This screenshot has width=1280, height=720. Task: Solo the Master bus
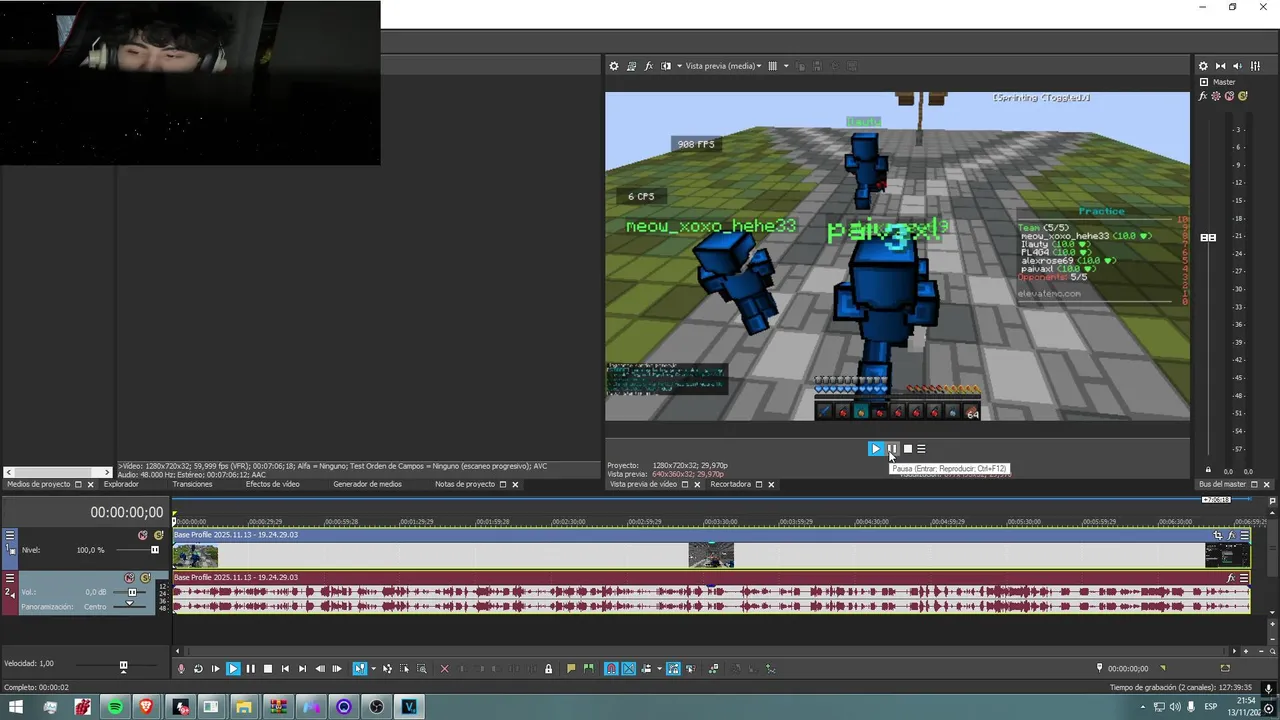[1243, 96]
